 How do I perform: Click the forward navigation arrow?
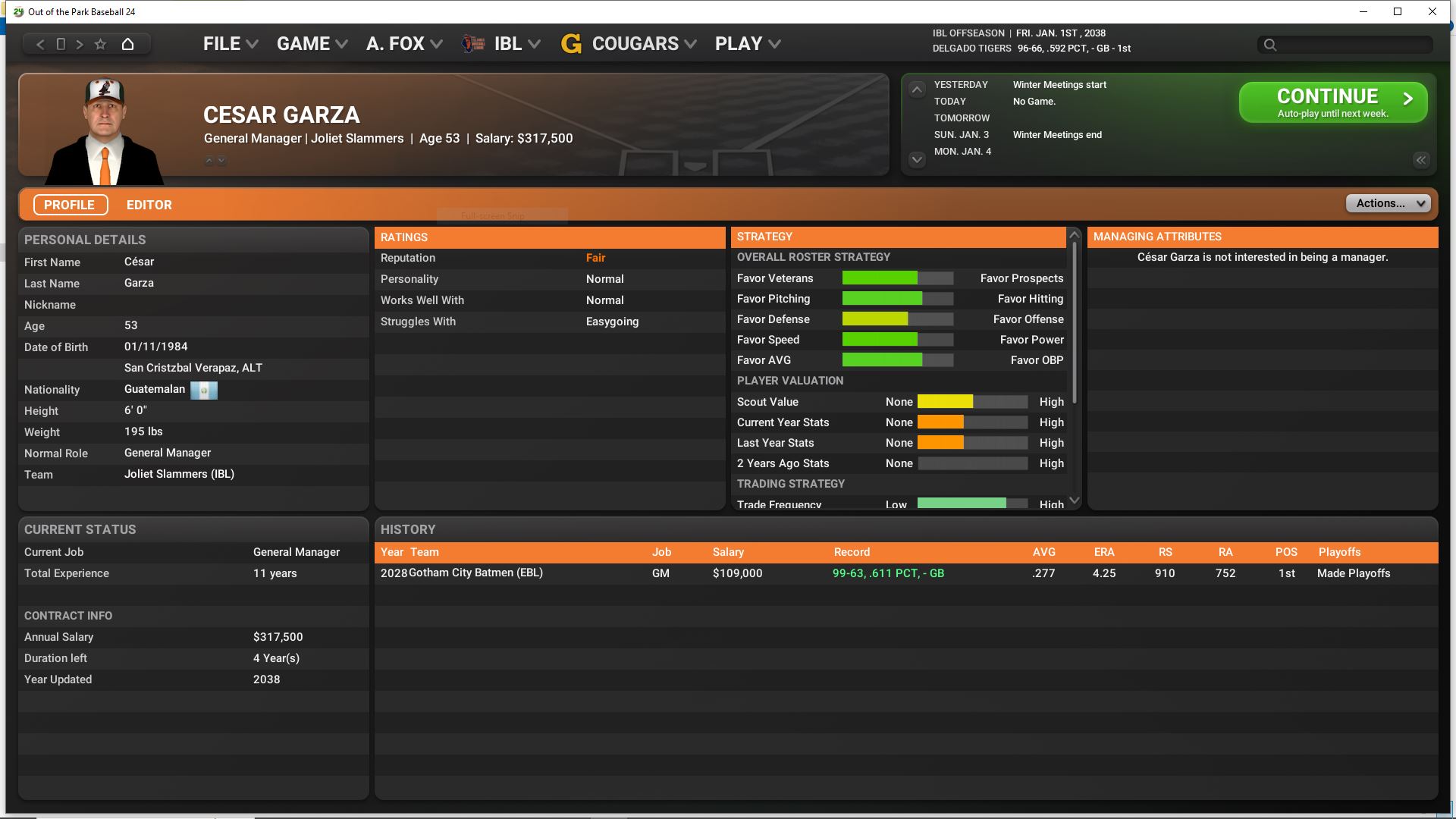click(80, 44)
